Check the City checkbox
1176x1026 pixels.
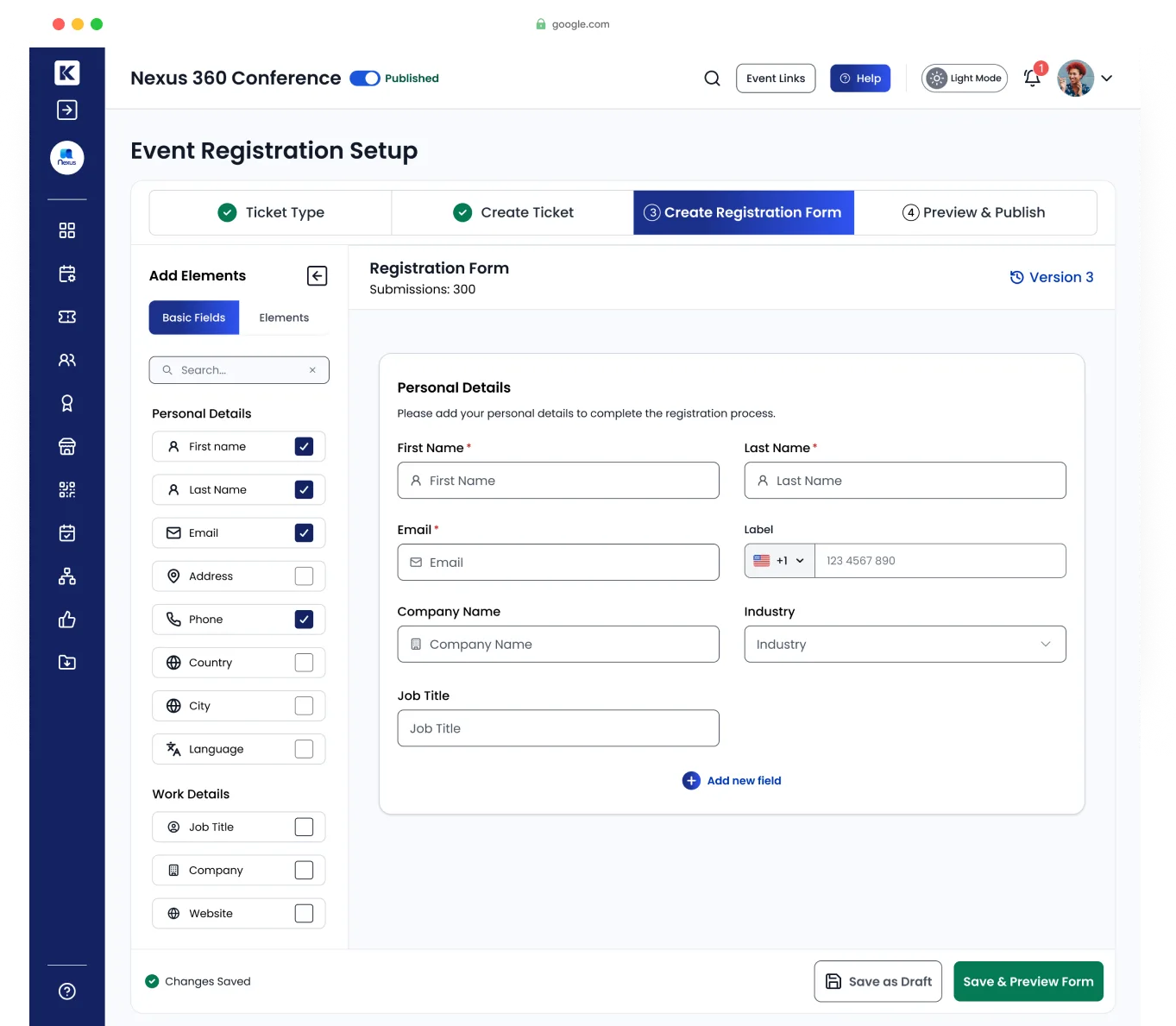pos(304,705)
